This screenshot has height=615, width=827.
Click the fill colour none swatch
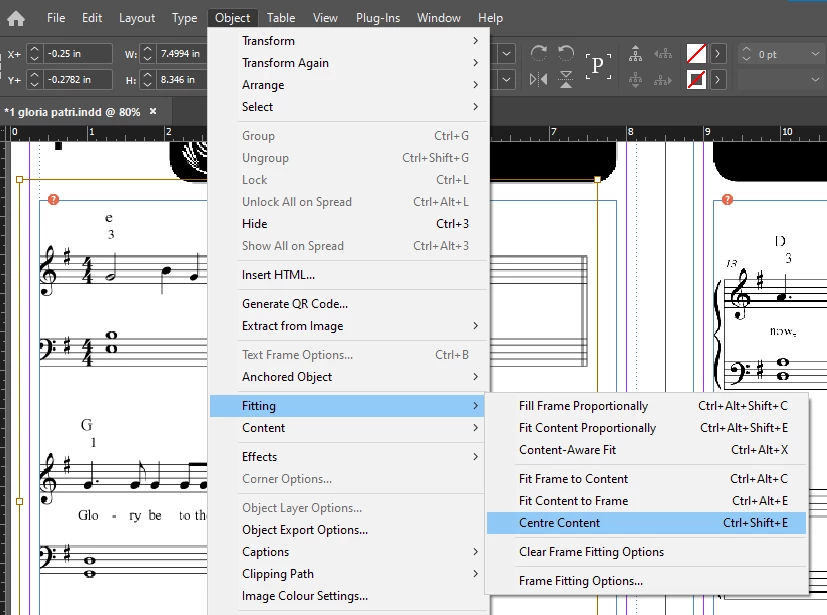(x=696, y=54)
